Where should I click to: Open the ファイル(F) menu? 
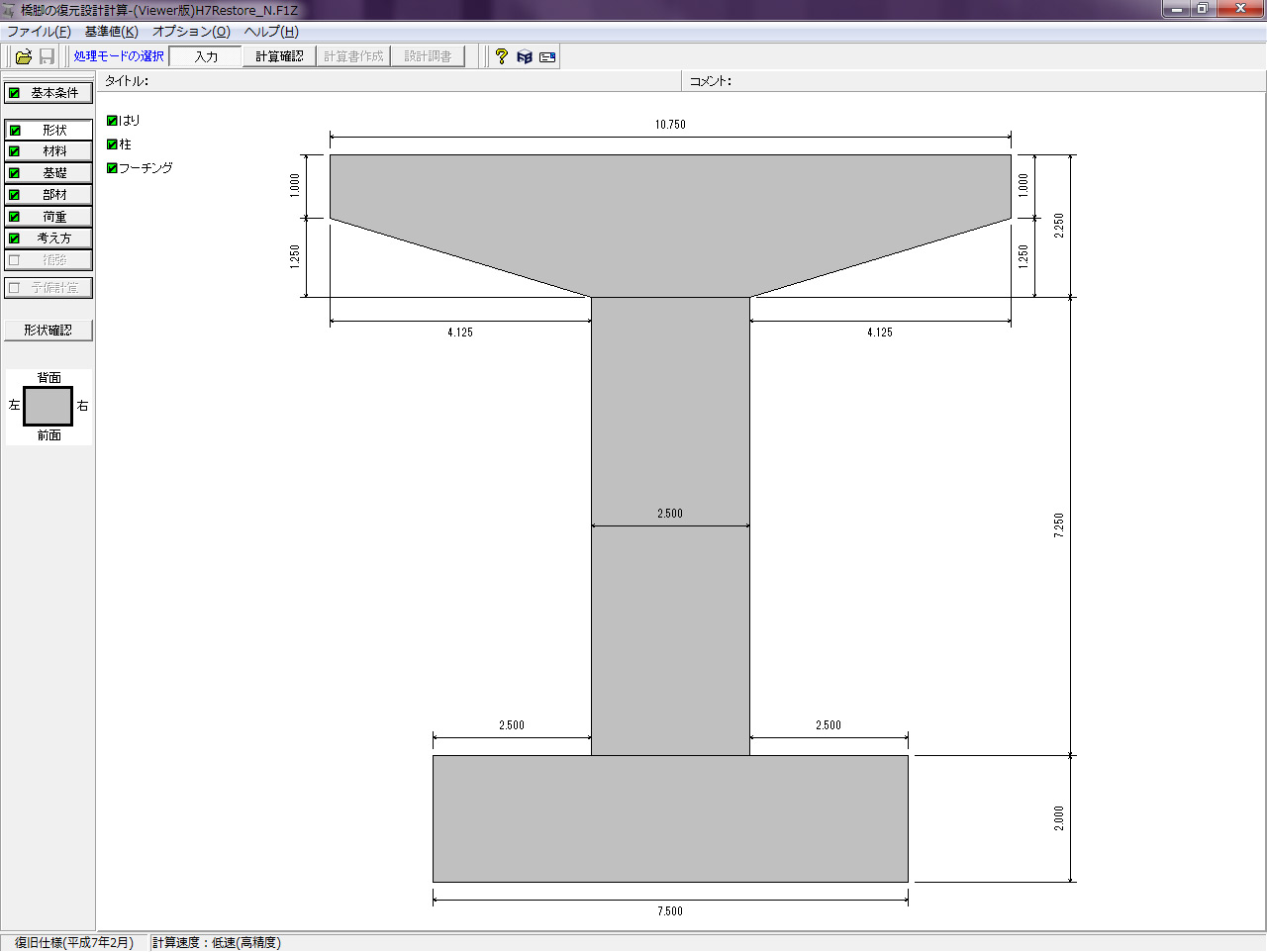39,32
